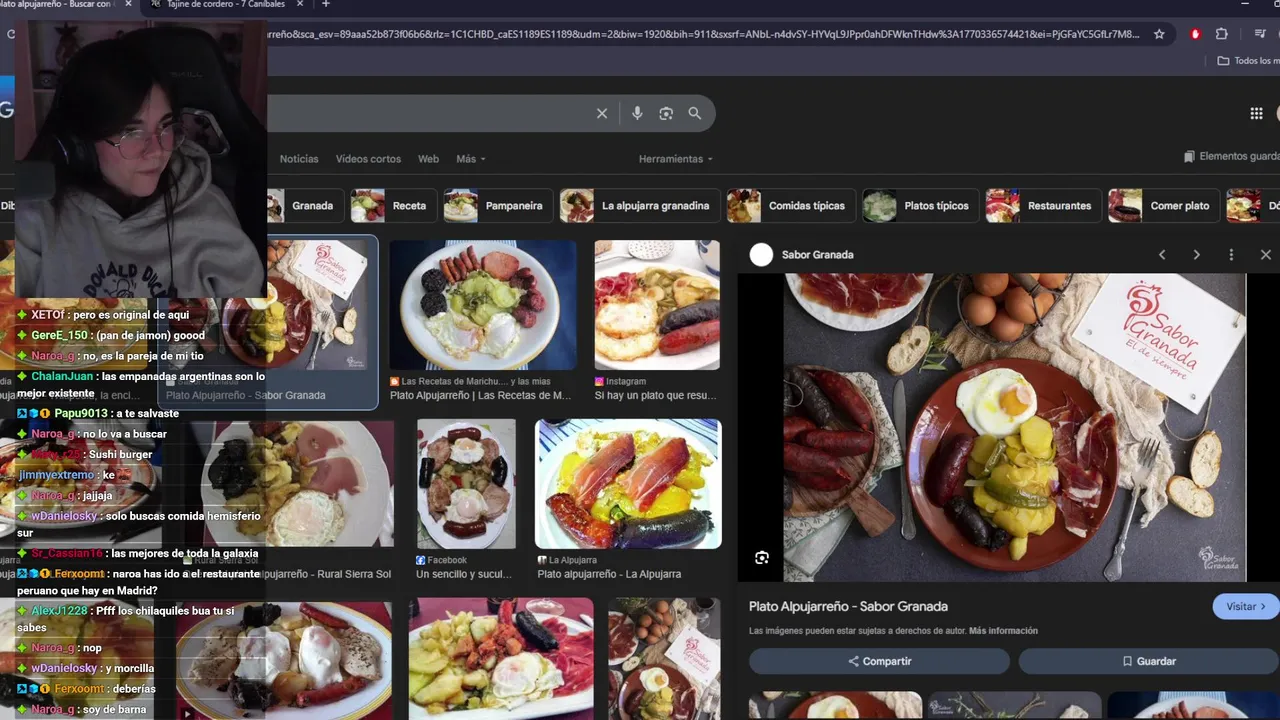Search inside image with Lens overlay icon

point(762,558)
